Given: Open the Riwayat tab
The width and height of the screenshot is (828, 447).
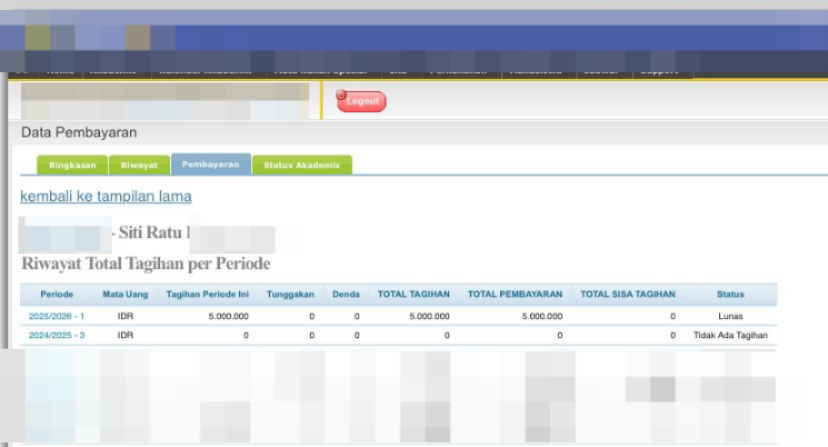Looking at the screenshot, I should coord(139,165).
